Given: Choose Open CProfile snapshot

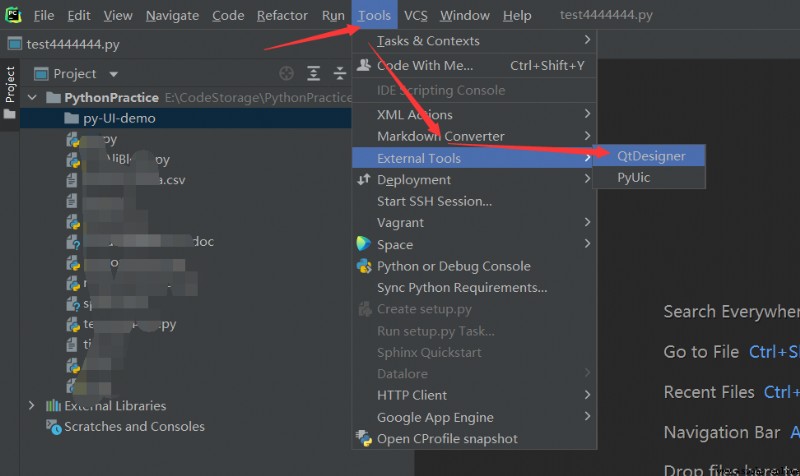Looking at the screenshot, I should pos(474,438).
